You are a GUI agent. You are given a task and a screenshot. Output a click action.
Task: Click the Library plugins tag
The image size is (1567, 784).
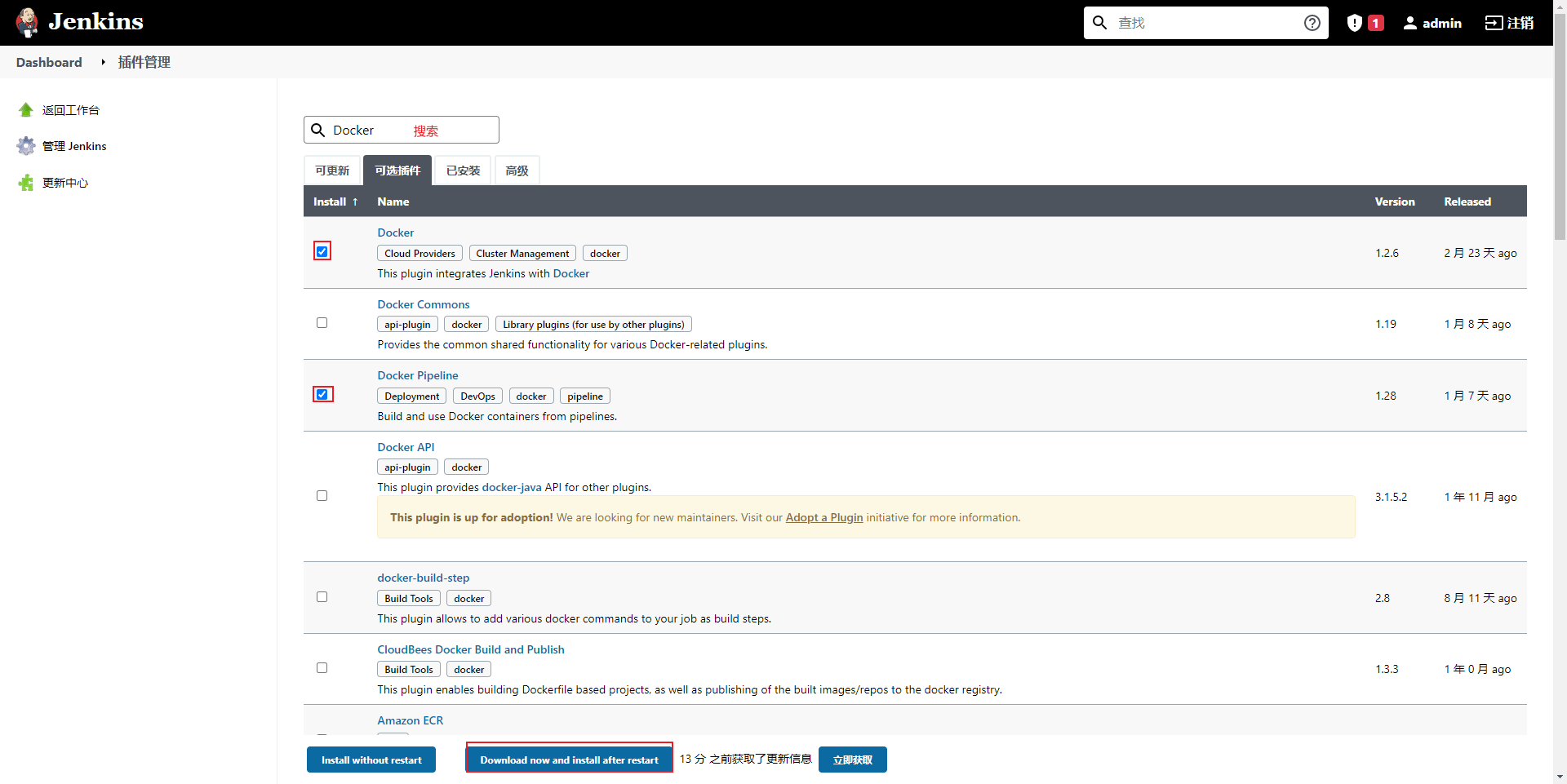[x=593, y=325]
